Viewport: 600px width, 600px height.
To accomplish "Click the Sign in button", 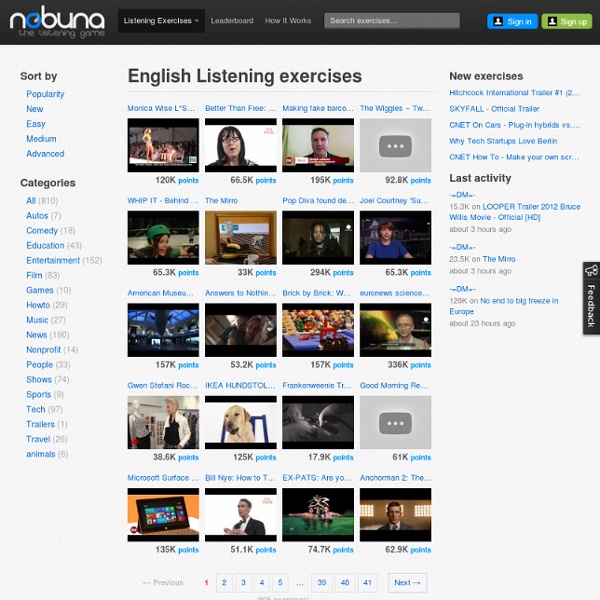I will click(512, 21).
